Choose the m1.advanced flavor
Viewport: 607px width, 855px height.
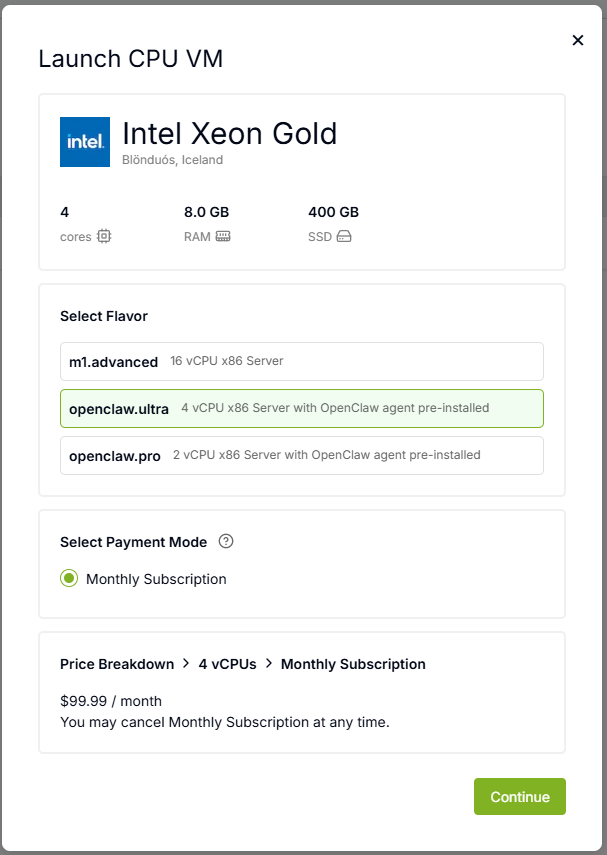(x=301, y=361)
